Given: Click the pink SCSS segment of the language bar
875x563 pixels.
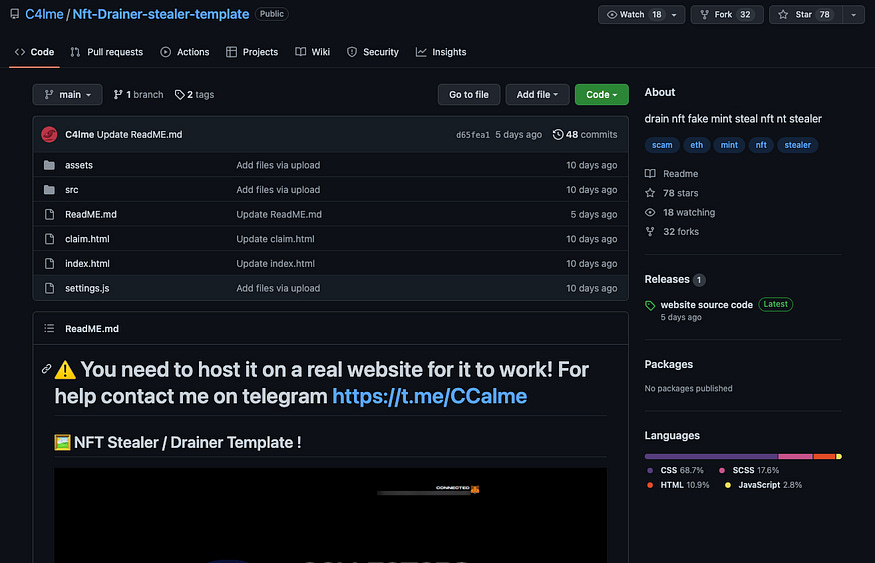Looking at the screenshot, I should pyautogui.click(x=795, y=456).
